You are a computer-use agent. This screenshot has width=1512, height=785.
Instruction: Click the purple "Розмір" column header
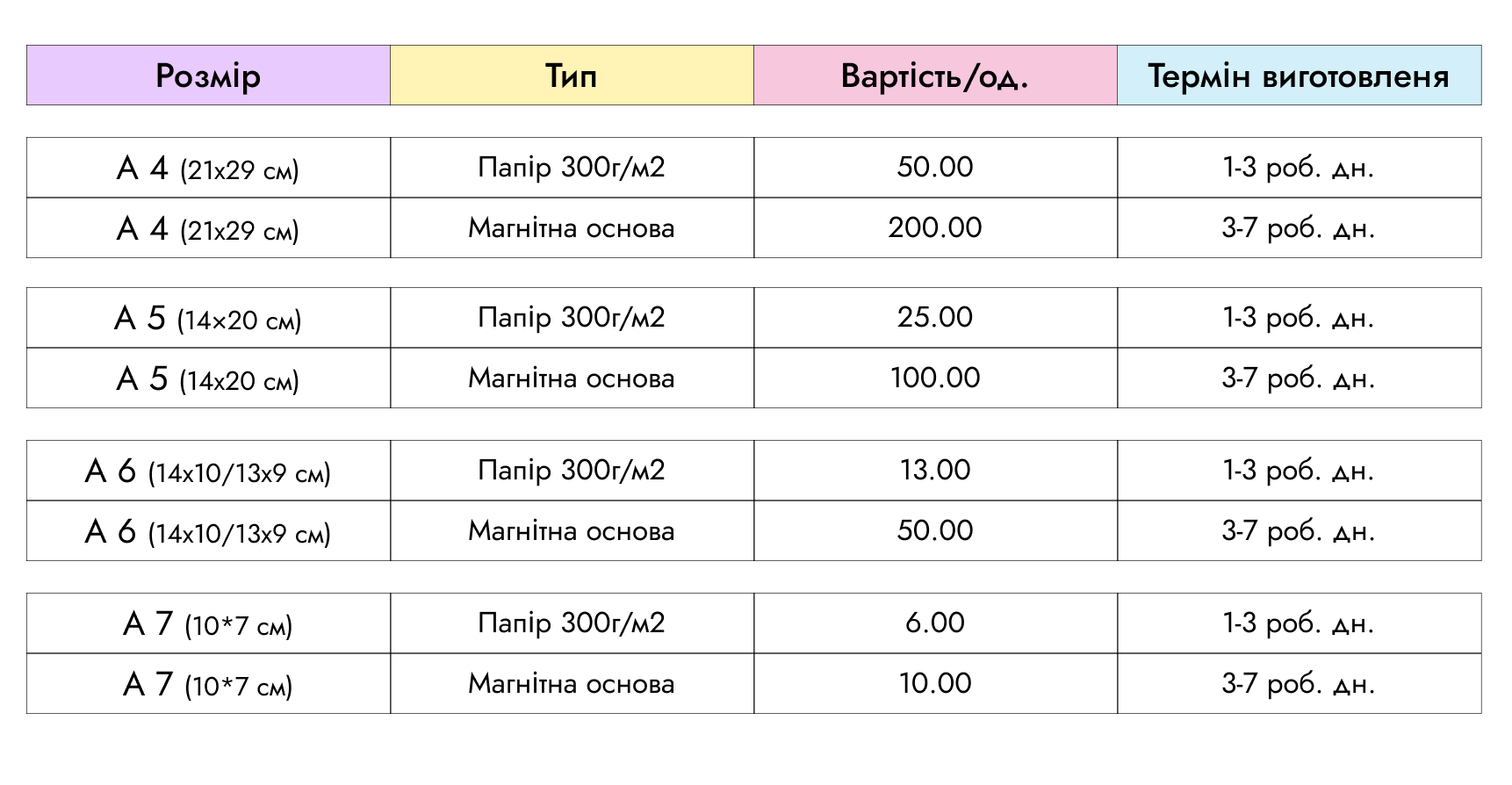[208, 76]
